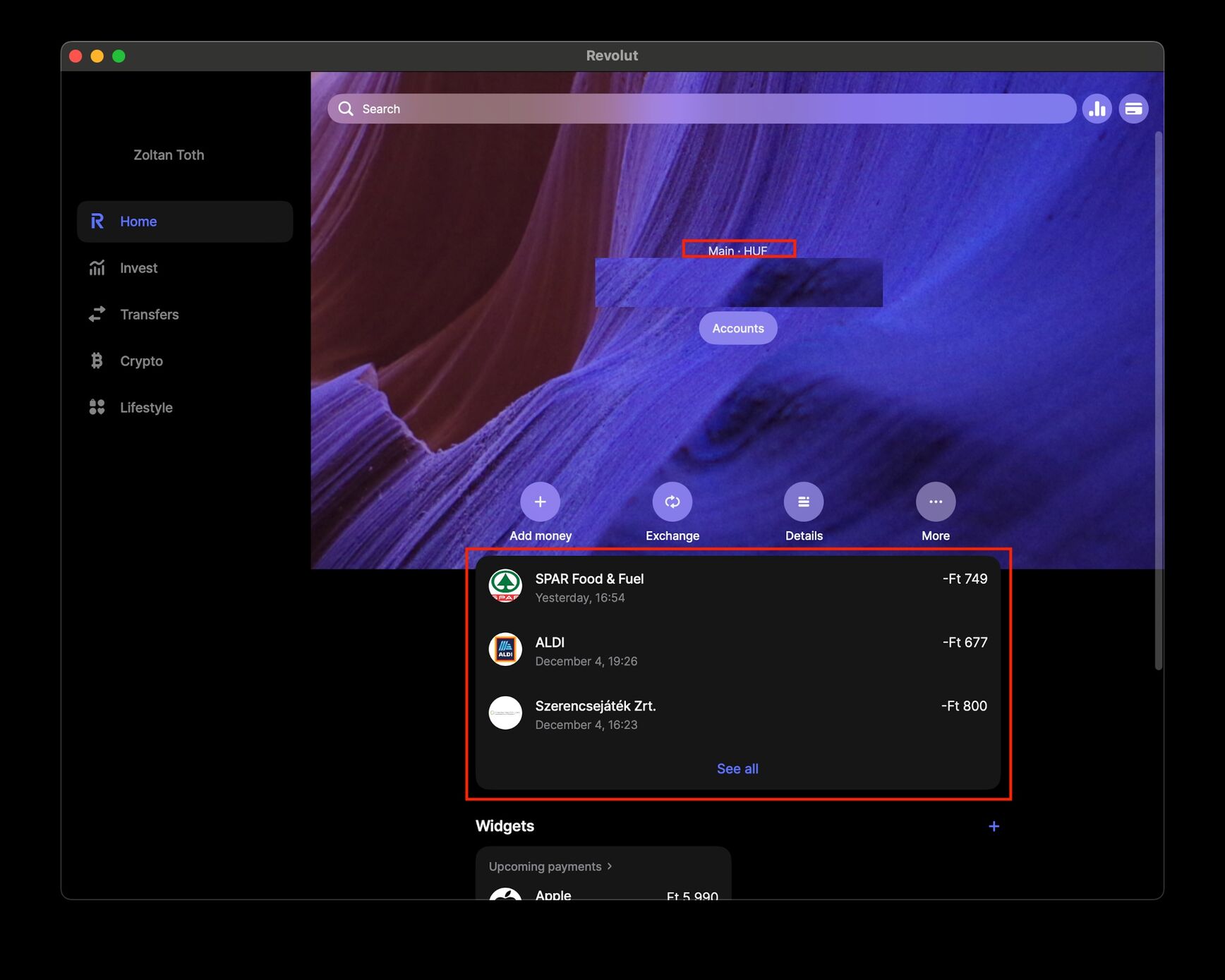Click the Add money plus icon
Image resolution: width=1225 pixels, height=980 pixels.
[541, 502]
